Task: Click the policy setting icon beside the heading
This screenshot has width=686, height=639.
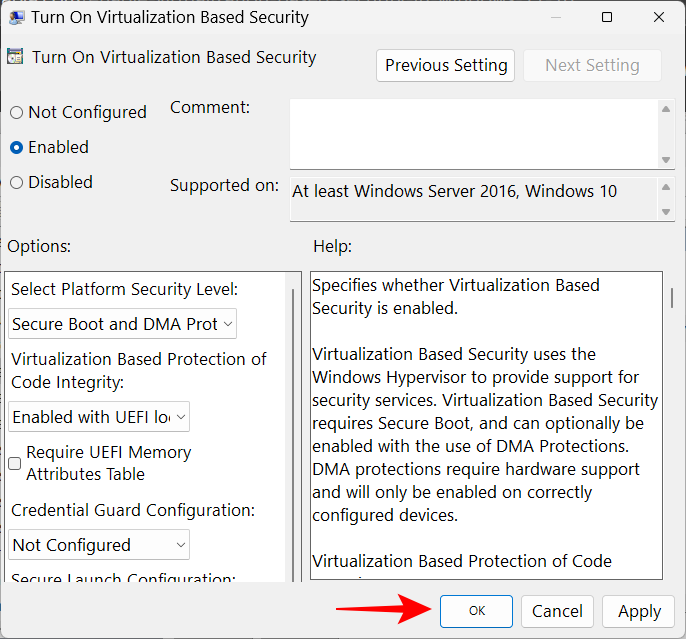Action: coord(15,58)
